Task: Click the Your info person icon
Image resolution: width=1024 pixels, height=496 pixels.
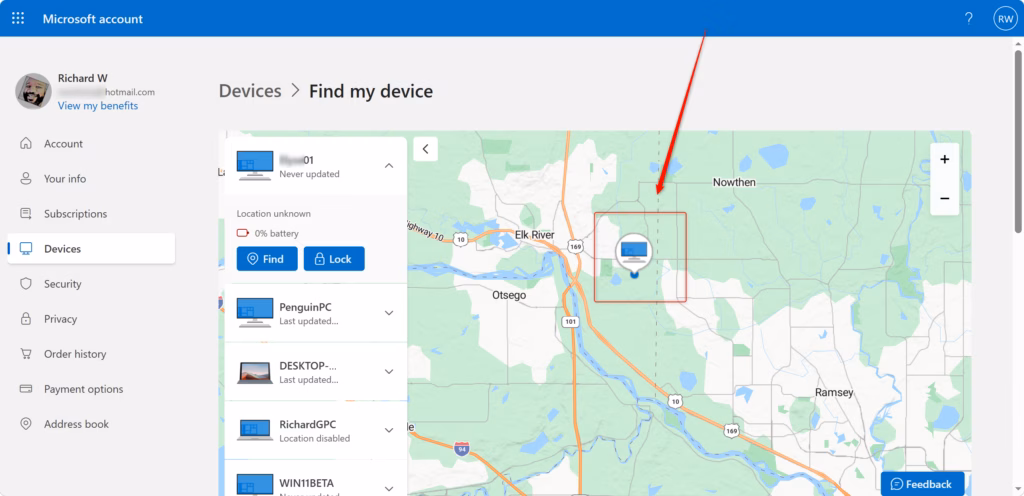Action: [x=26, y=179]
